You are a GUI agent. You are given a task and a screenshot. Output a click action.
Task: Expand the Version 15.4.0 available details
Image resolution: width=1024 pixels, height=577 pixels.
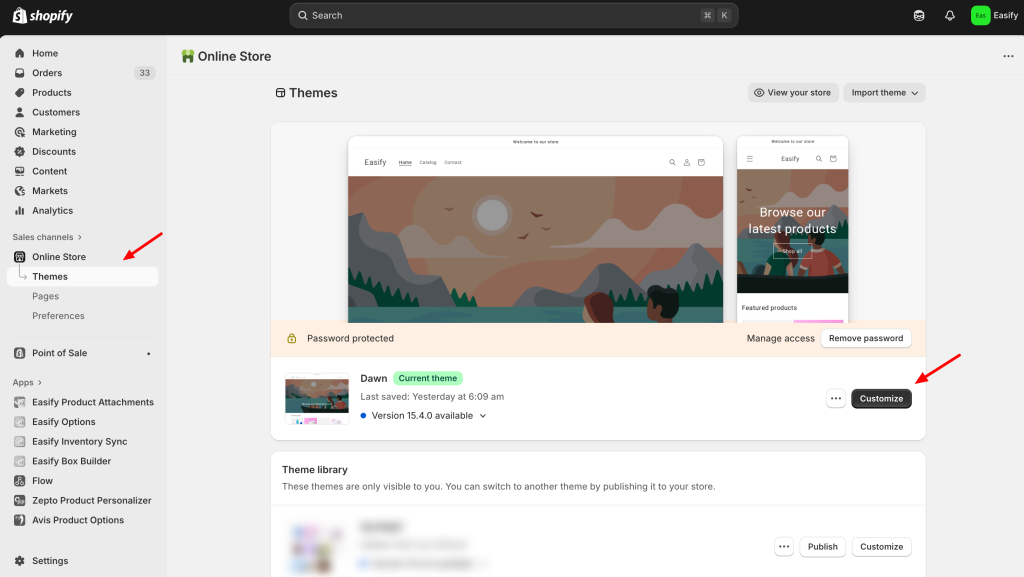click(483, 416)
